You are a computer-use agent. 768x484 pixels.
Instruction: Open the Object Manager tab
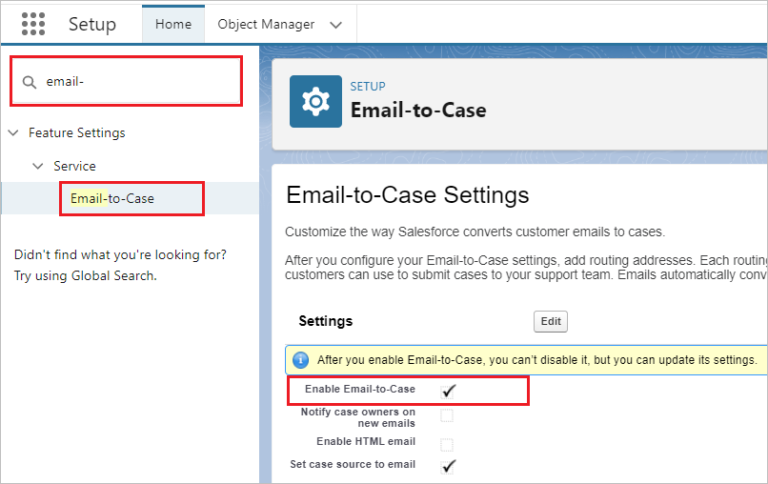click(x=265, y=24)
